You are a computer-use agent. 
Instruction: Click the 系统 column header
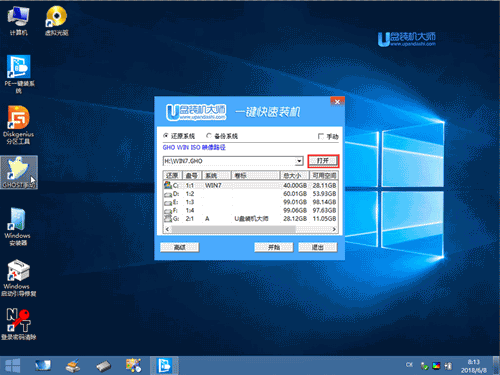click(216, 175)
